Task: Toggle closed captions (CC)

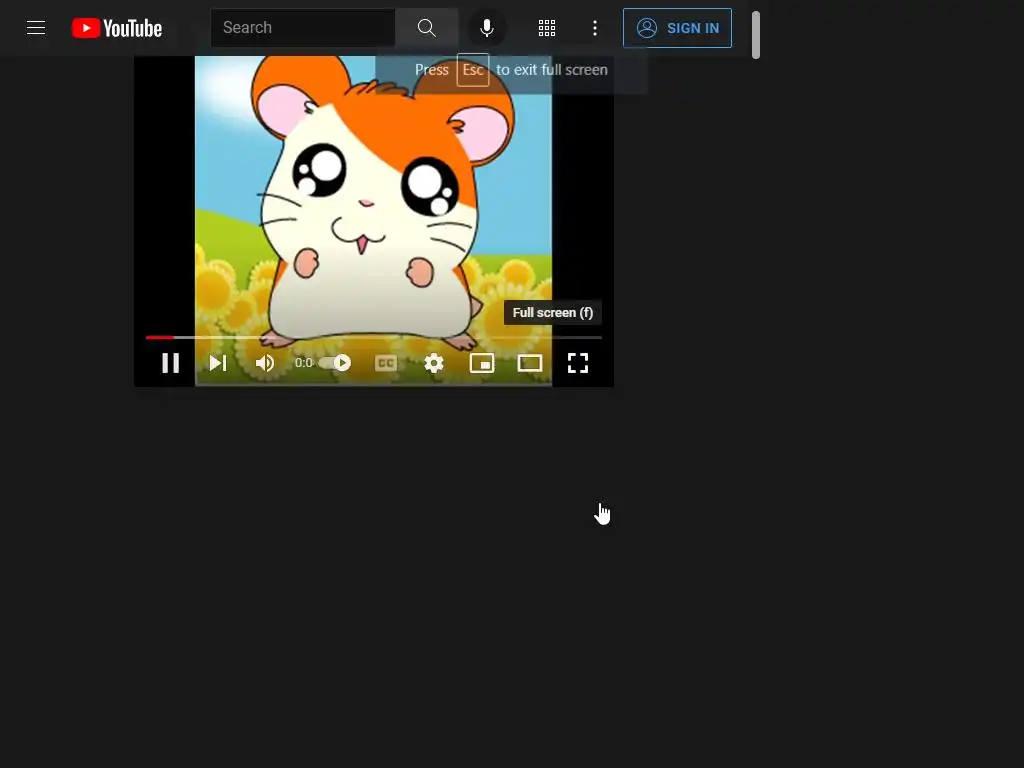Action: point(386,363)
